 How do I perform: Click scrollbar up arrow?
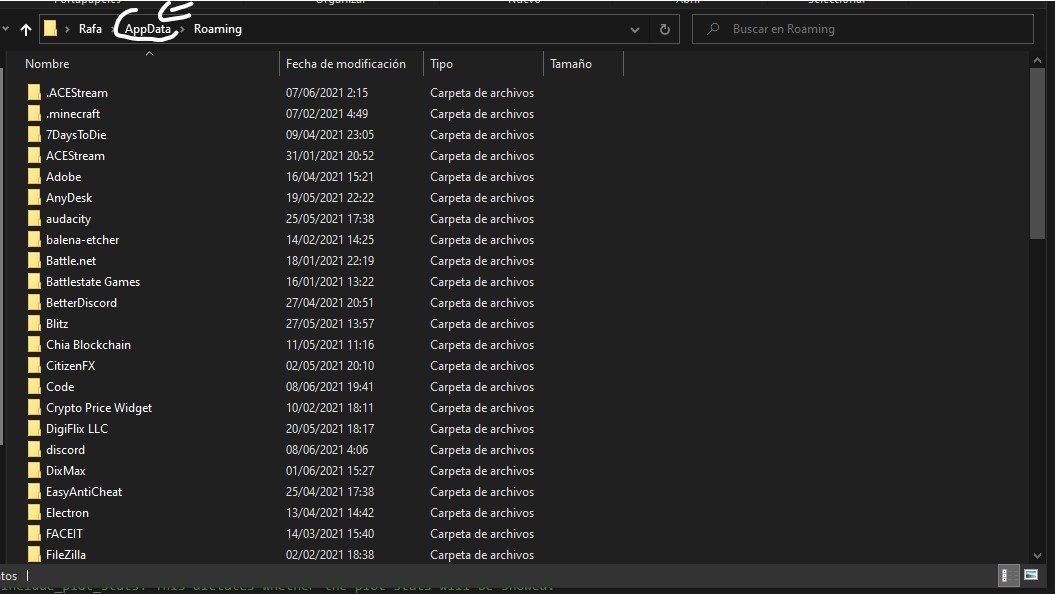point(1037,60)
